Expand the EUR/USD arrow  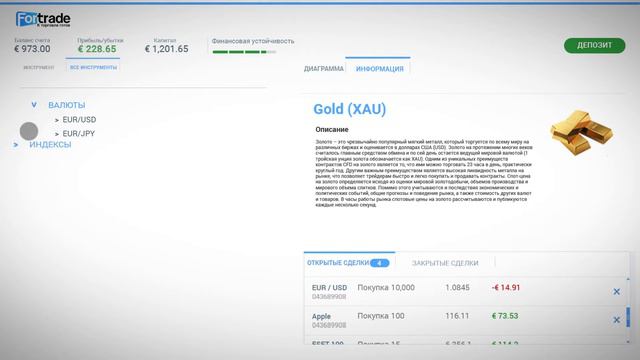click(57, 120)
